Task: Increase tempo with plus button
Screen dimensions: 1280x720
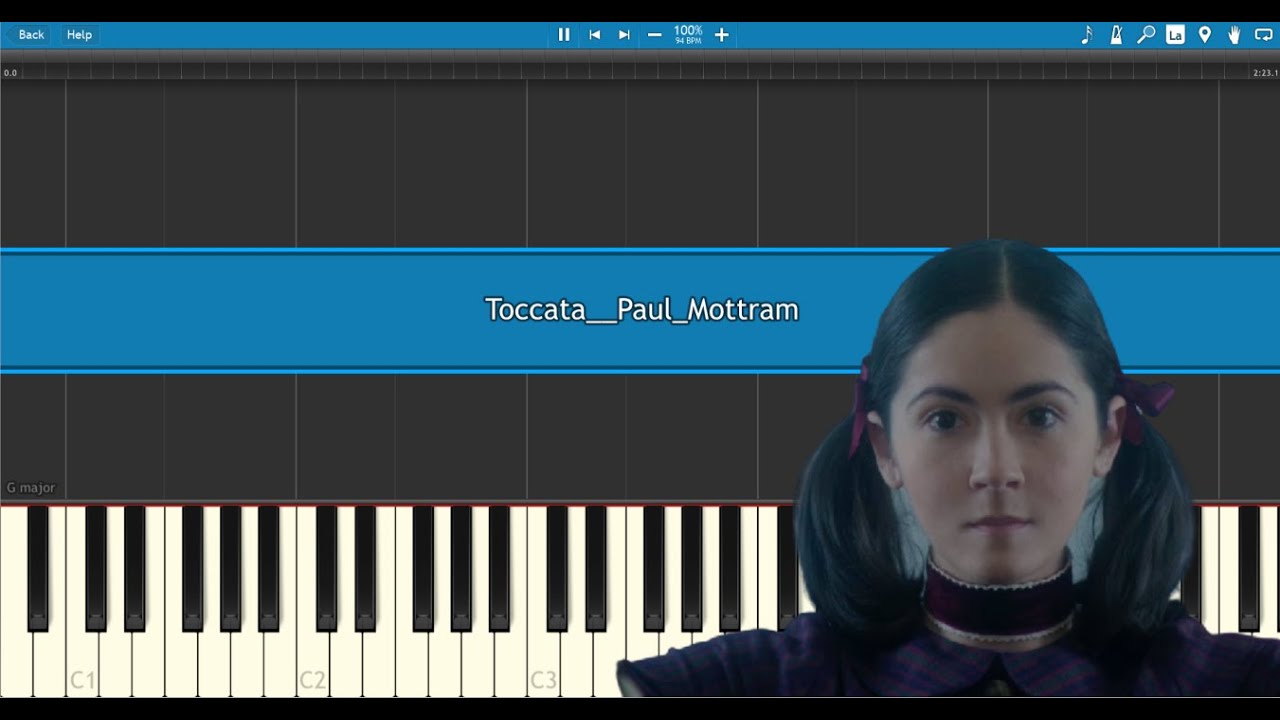Action: [722, 35]
